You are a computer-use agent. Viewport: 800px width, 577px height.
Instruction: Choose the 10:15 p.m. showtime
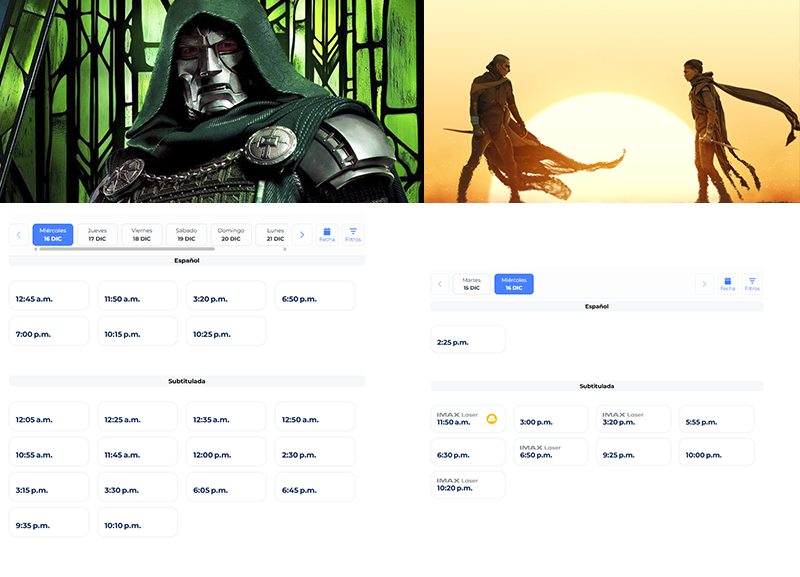(138, 331)
